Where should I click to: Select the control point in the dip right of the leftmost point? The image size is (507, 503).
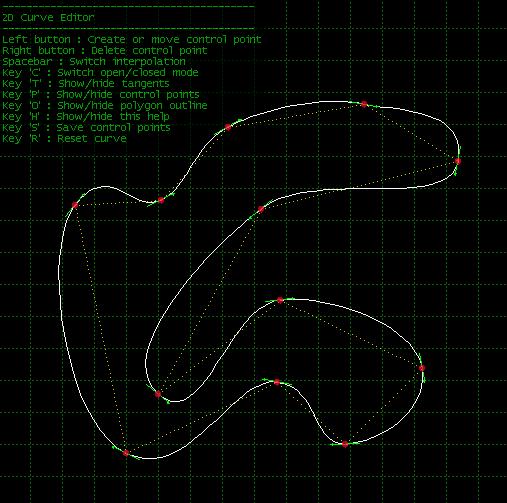(161, 200)
